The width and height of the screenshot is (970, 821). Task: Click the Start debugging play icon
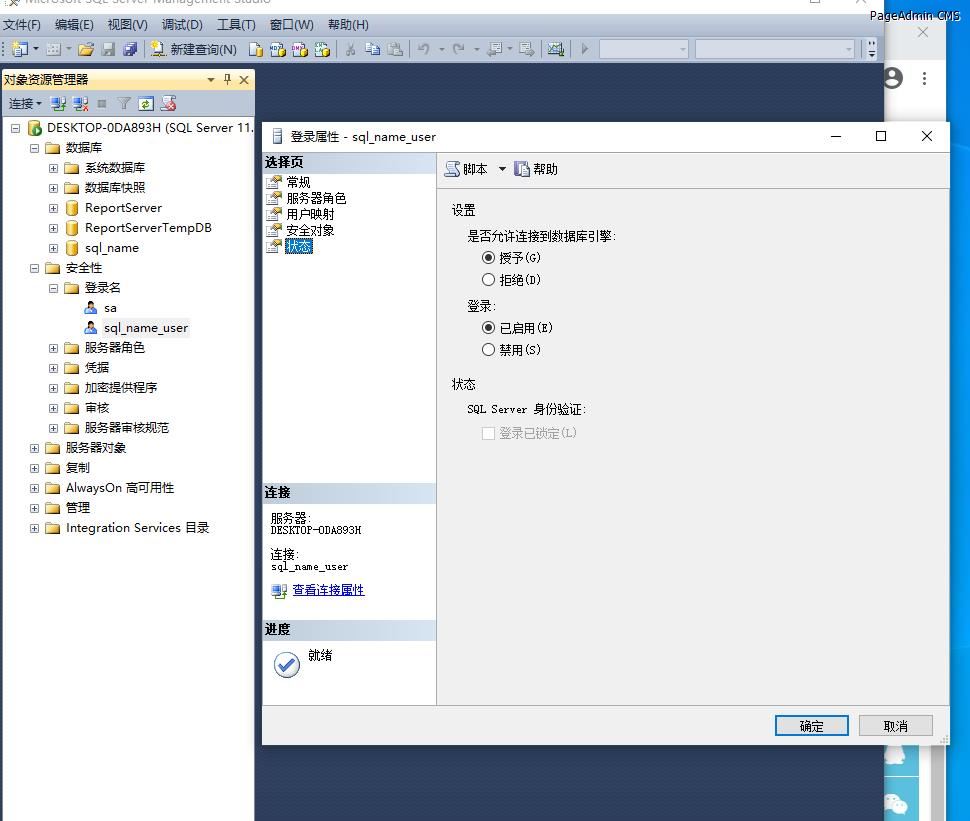pyautogui.click(x=585, y=49)
